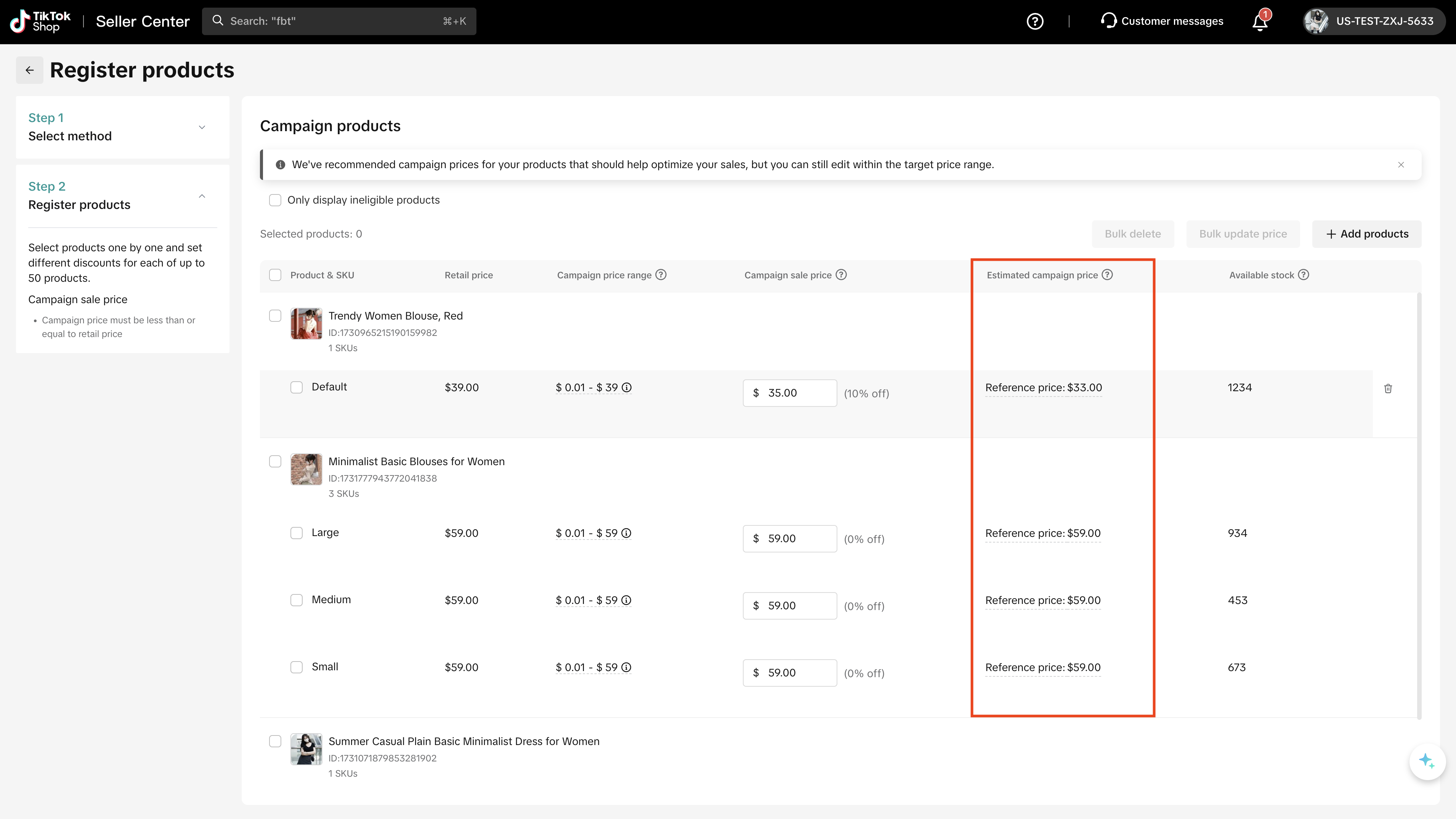Dismiss the recommended campaign prices notice
1456x819 pixels.
point(1401,165)
